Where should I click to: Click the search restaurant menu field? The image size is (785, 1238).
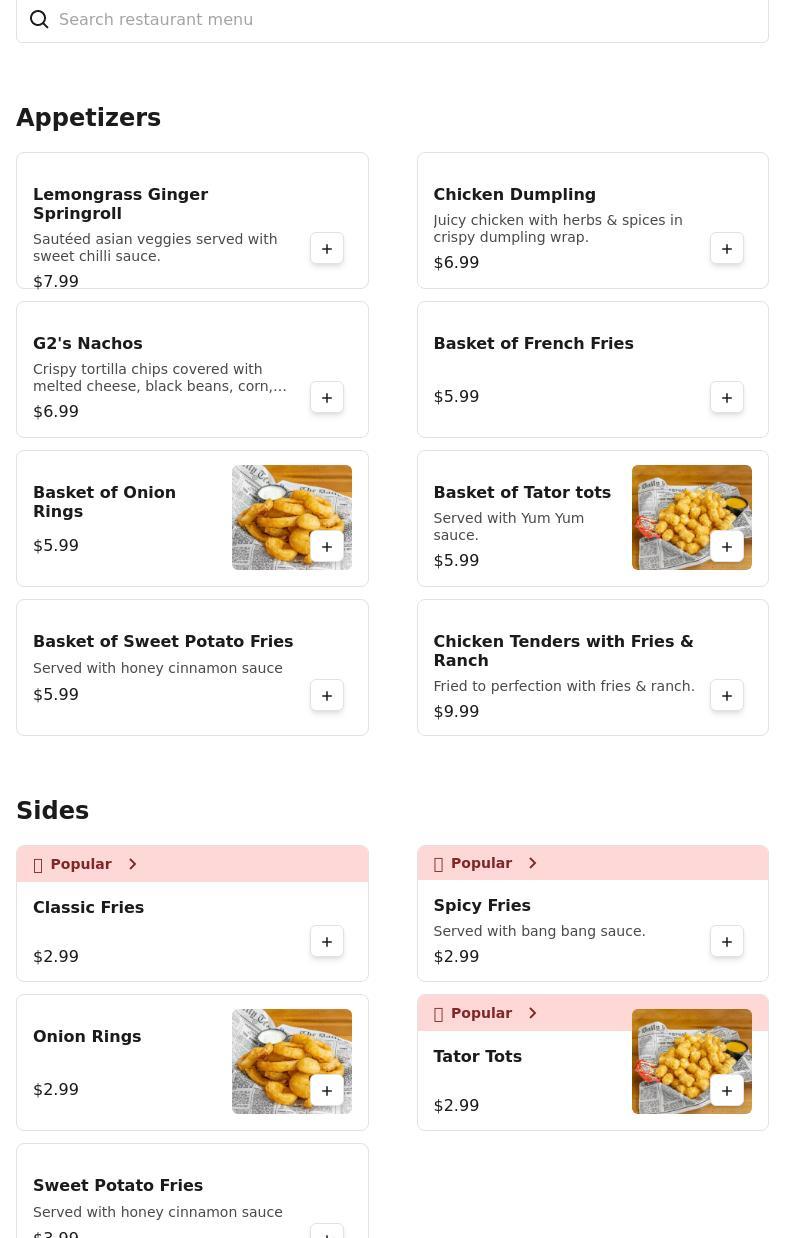pos(400,20)
